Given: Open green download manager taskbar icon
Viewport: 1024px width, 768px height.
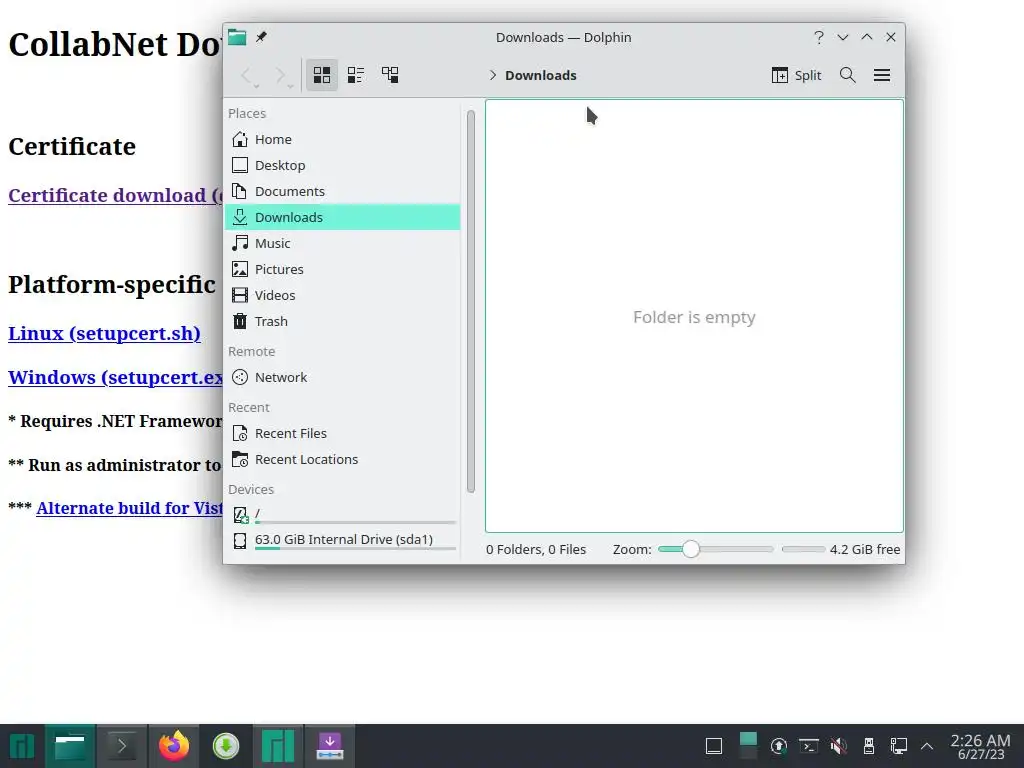Looking at the screenshot, I should coord(226,746).
